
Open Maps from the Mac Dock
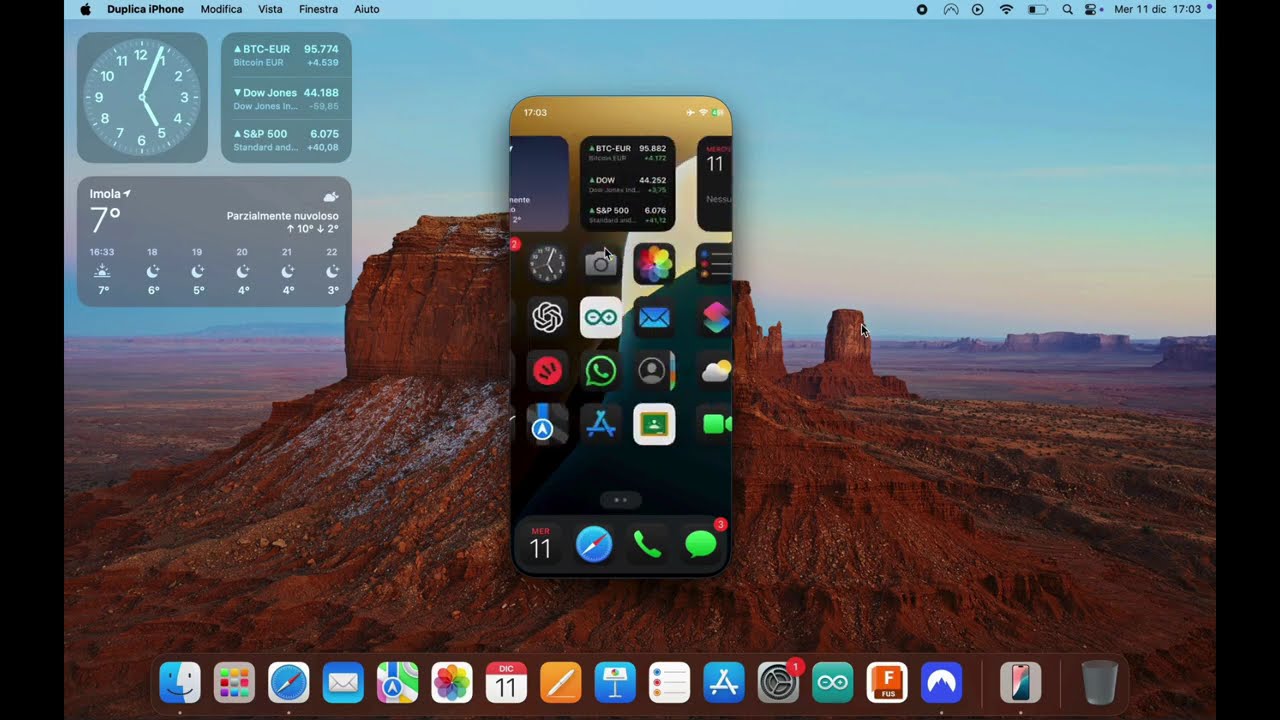[397, 683]
